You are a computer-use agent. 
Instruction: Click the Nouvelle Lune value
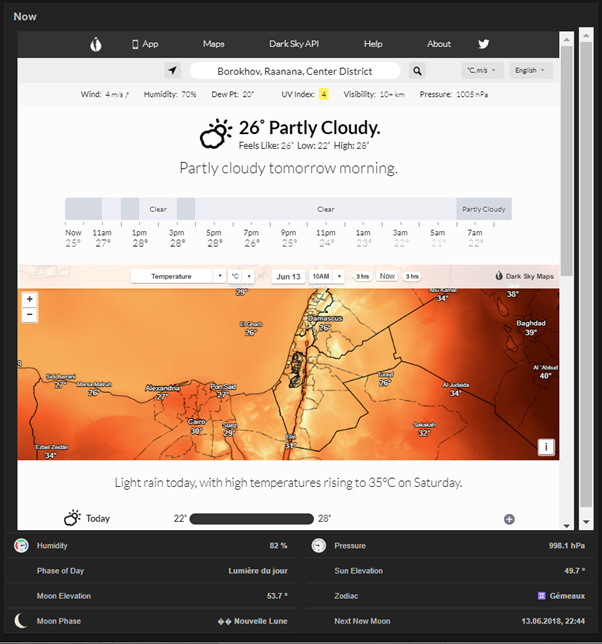coord(252,621)
